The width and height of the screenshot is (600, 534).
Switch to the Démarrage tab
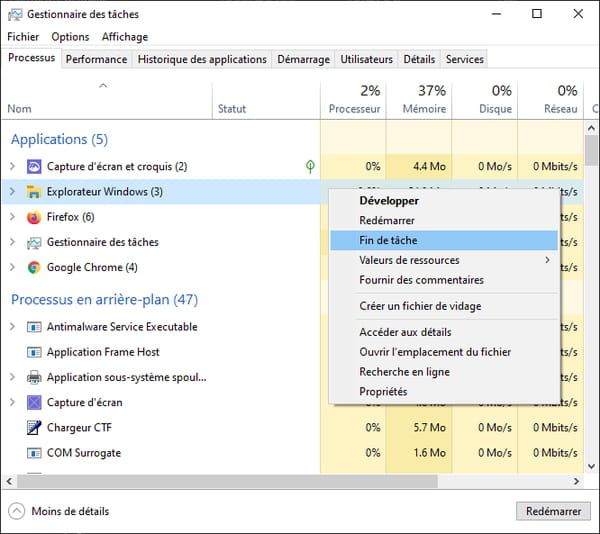tap(303, 59)
